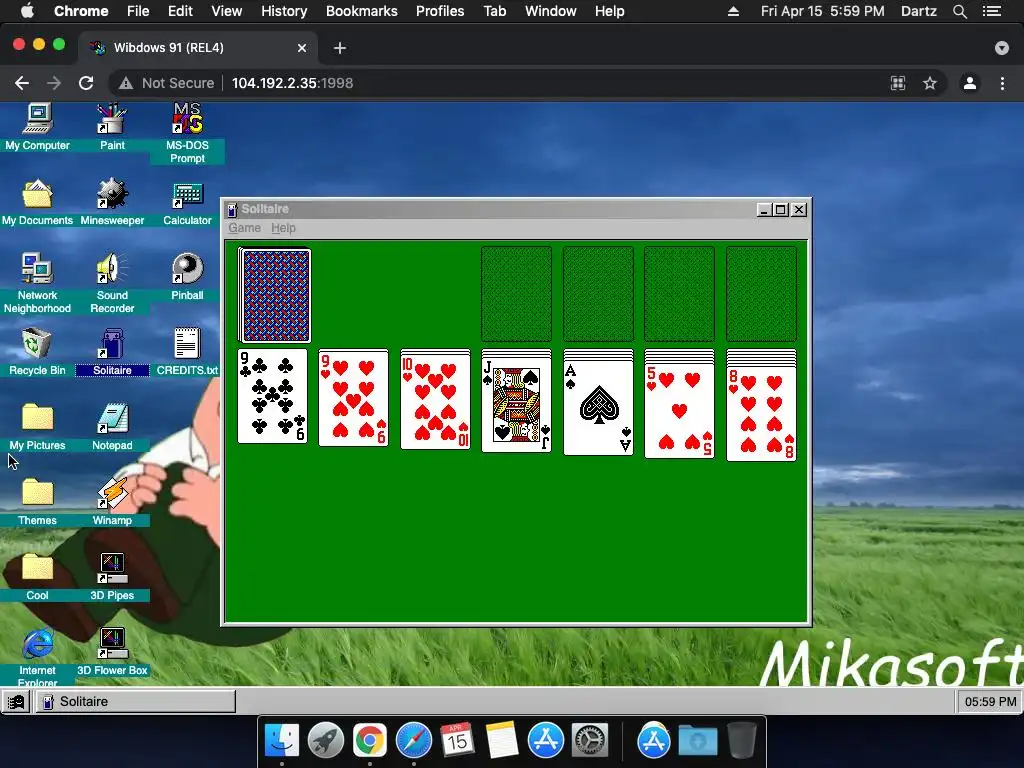Screen dimensions: 1024x768
Task: Open the Calculator desktop icon
Action: point(187,202)
